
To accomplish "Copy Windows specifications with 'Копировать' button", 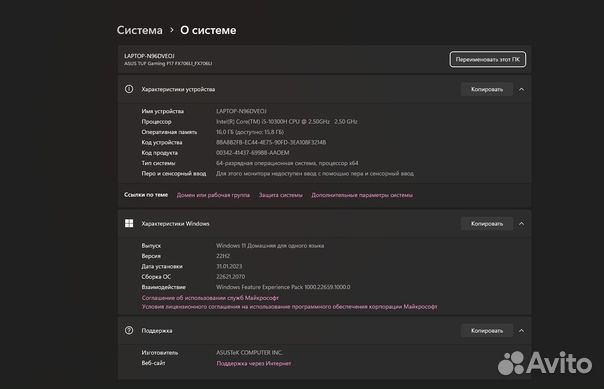I will (487, 224).
